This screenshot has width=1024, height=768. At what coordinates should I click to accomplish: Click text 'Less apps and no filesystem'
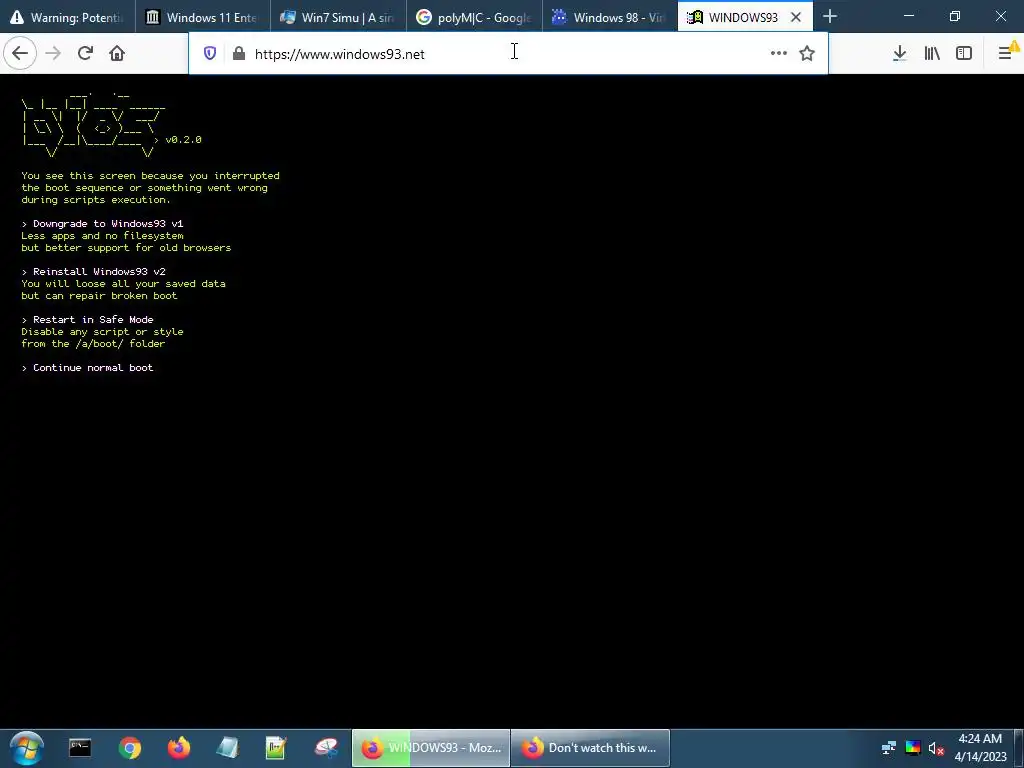[103, 236]
